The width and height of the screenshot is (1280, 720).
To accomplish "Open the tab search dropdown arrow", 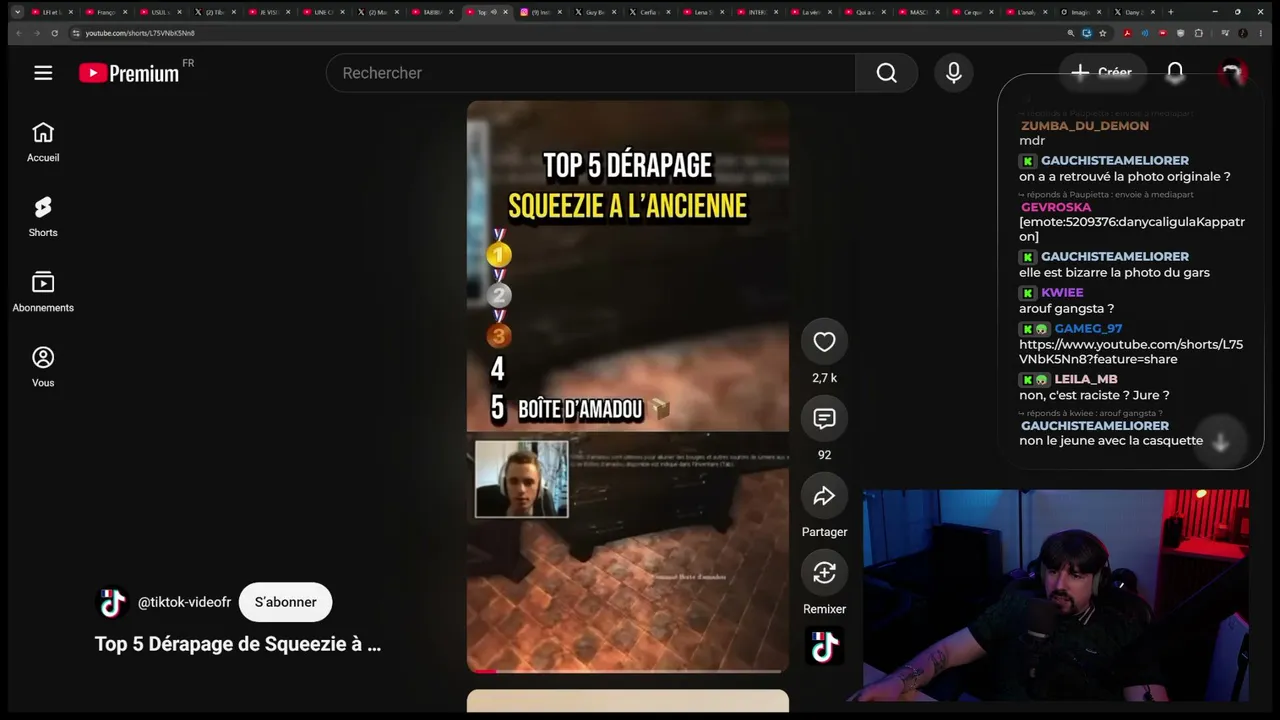I will click(17, 12).
